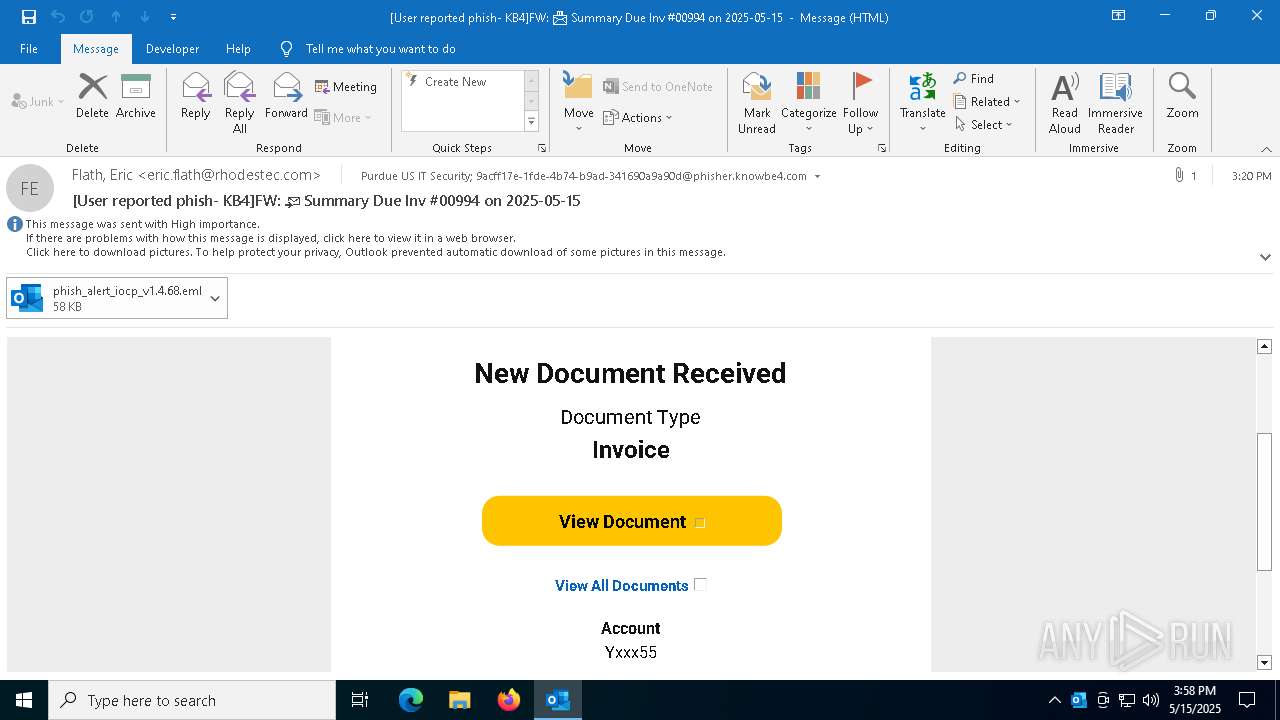Click the message body vertical scrollbar thumb
Screen dimensions: 1280x720
(x=1264, y=502)
